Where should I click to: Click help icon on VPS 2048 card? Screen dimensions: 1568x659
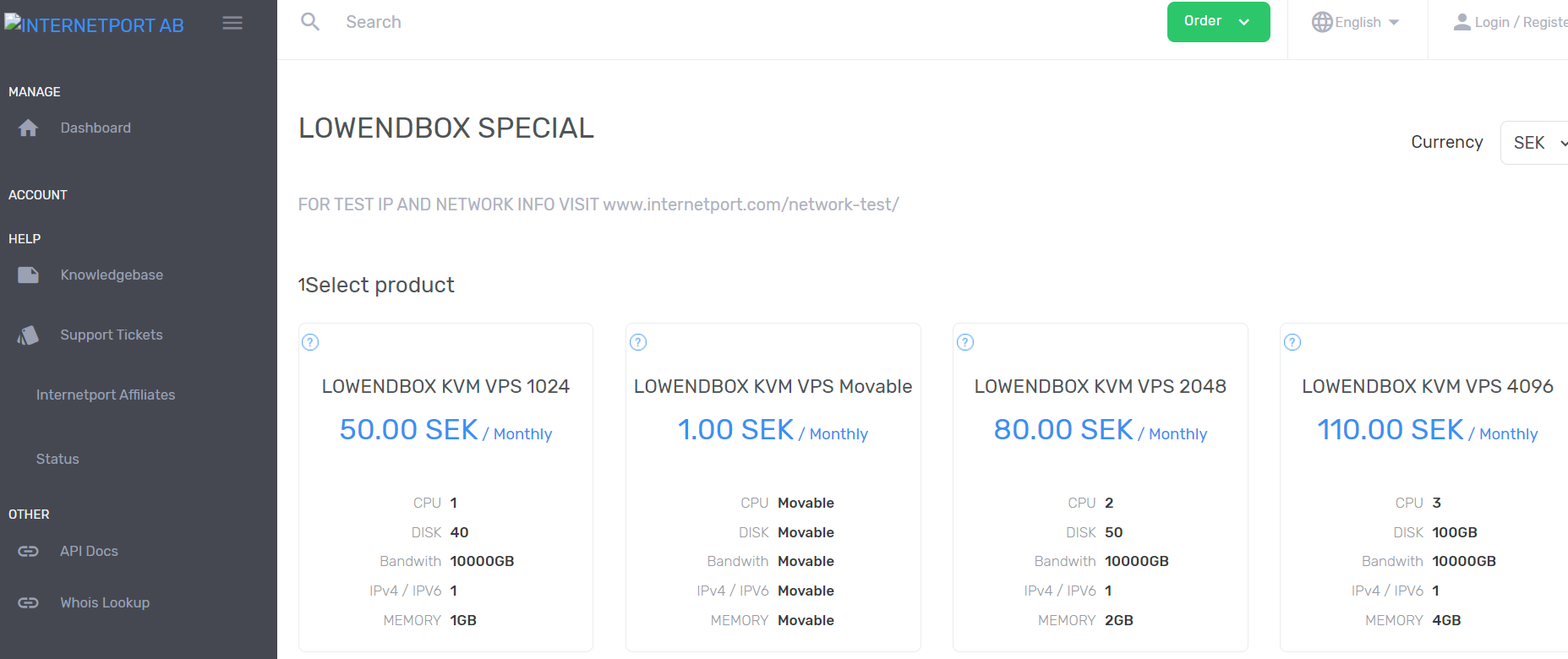965,342
